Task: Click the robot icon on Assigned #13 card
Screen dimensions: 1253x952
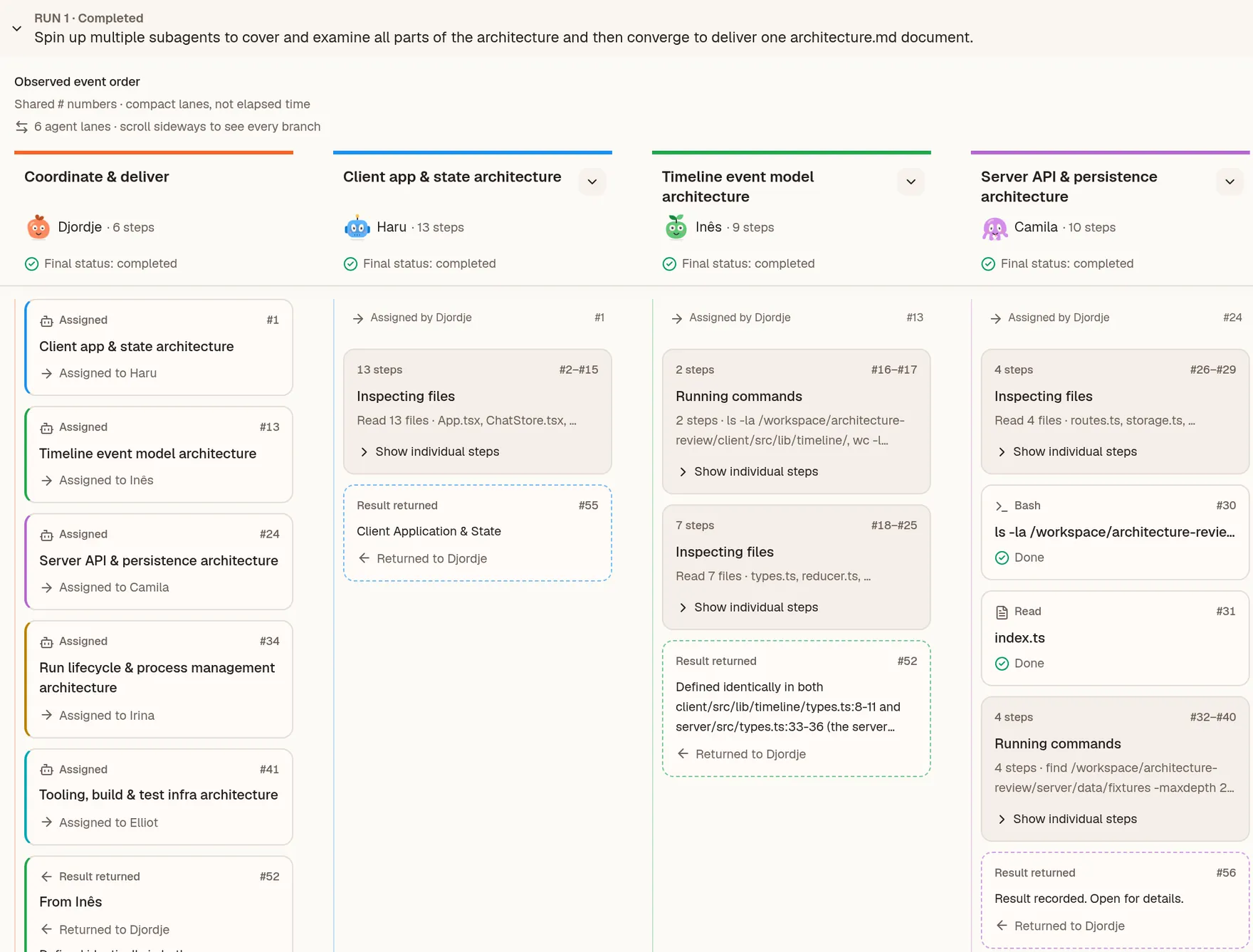Action: (46, 427)
